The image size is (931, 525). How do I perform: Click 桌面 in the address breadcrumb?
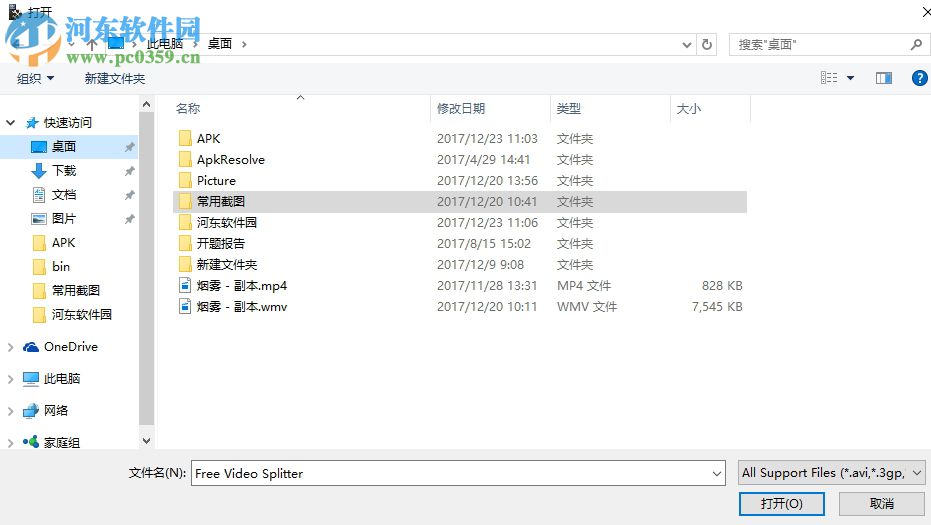(x=220, y=44)
